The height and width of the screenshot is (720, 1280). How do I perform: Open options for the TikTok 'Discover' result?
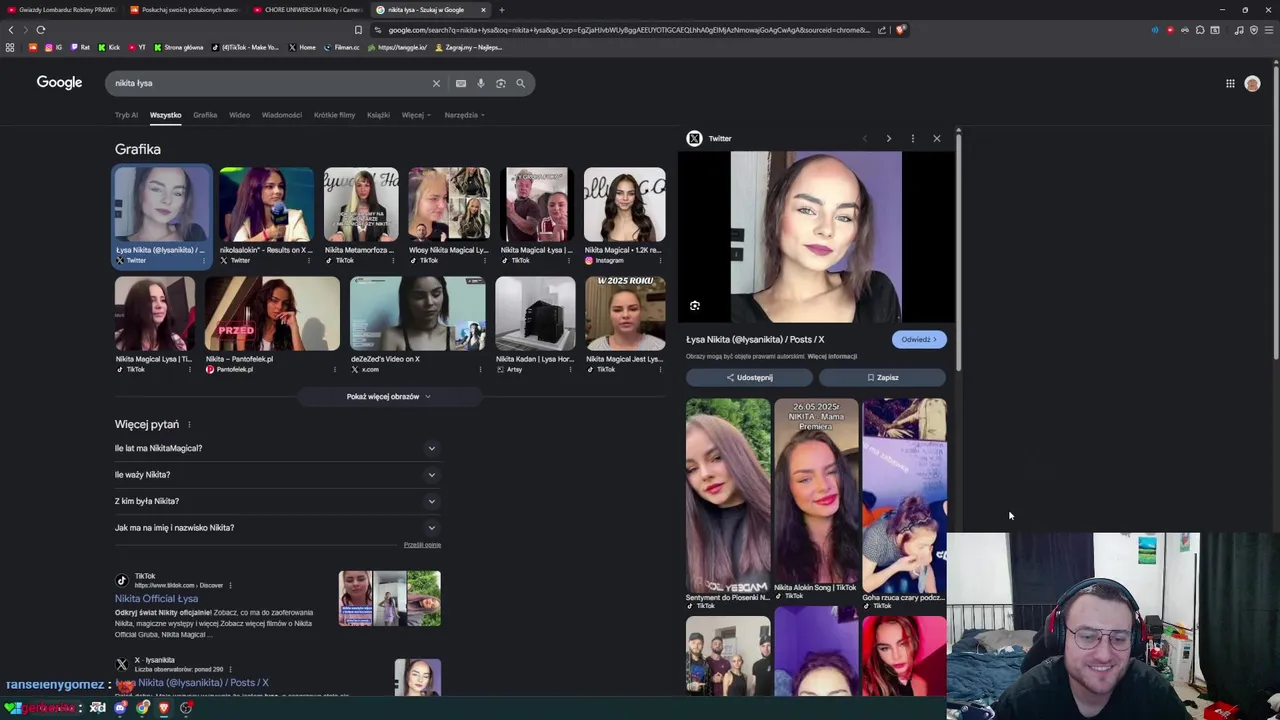coord(230,585)
